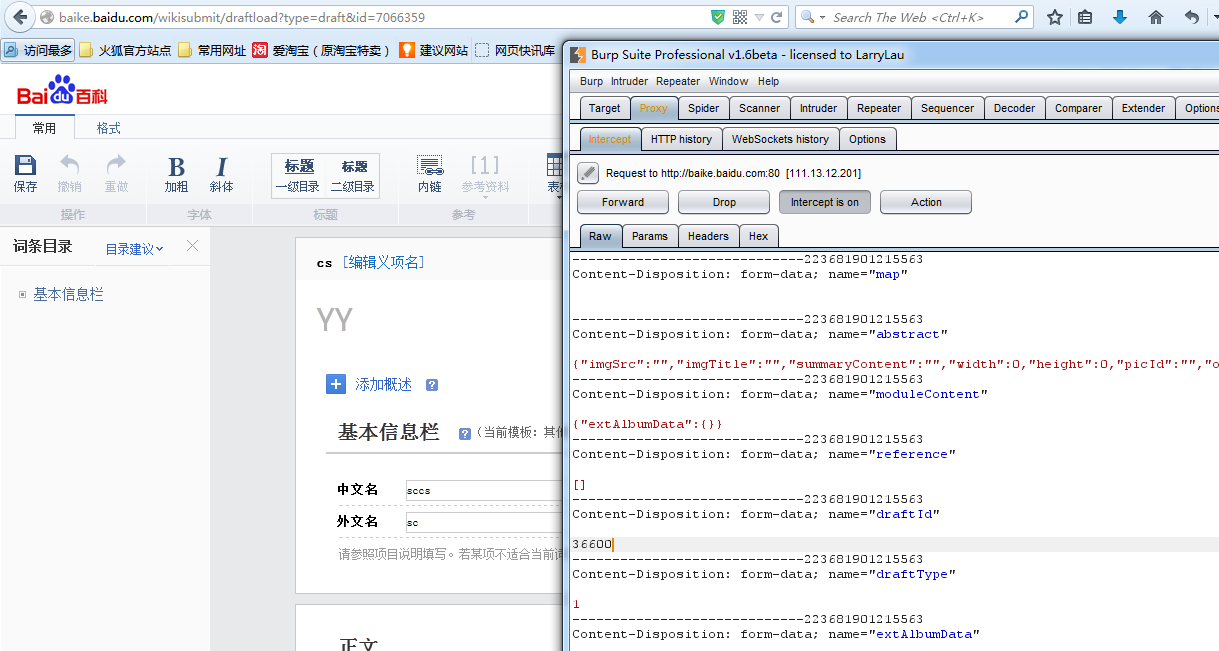The height and width of the screenshot is (651, 1219).
Task: Click the blue magnifier search go icon
Action: [1021, 17]
